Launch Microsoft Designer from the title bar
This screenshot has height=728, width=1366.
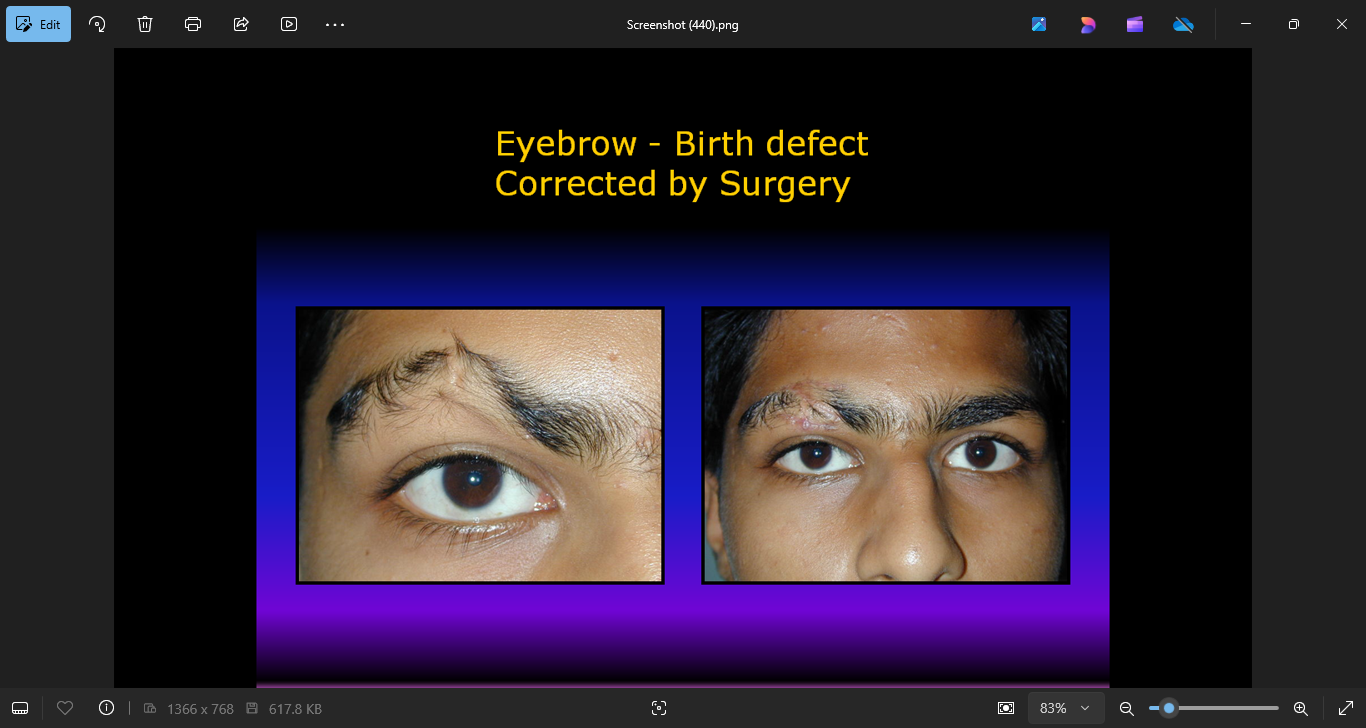pos(1087,24)
